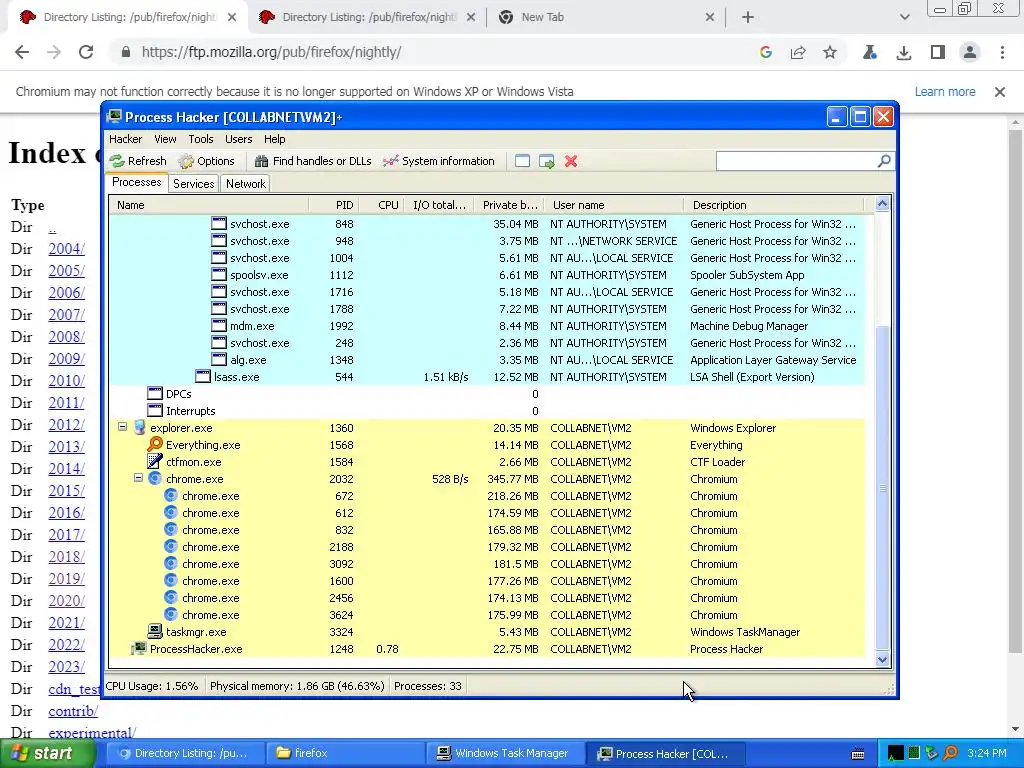The width and height of the screenshot is (1024, 768).
Task: Open Chrome three-dot menu
Action: [1002, 52]
